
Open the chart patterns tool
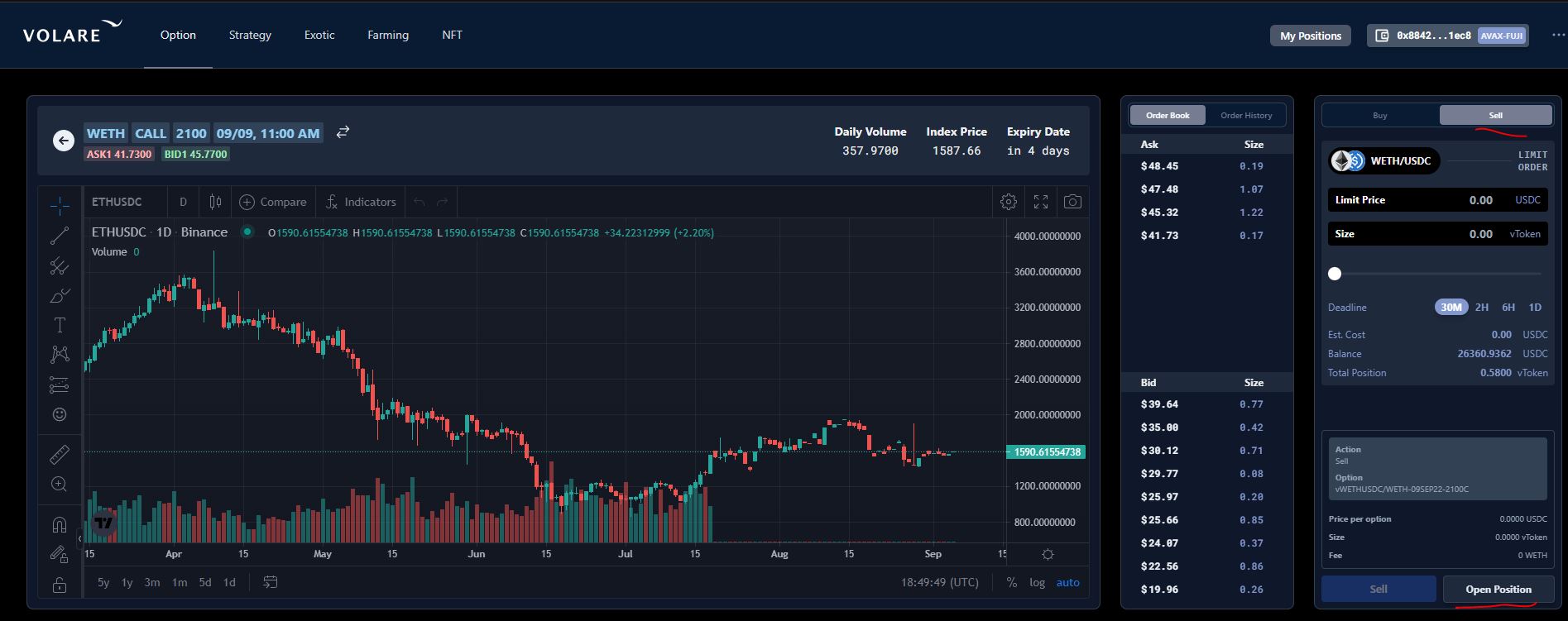pos(60,355)
